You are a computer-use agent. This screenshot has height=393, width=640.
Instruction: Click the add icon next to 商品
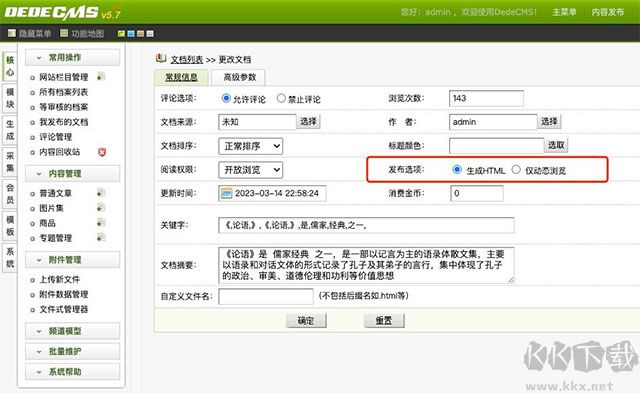(101, 222)
